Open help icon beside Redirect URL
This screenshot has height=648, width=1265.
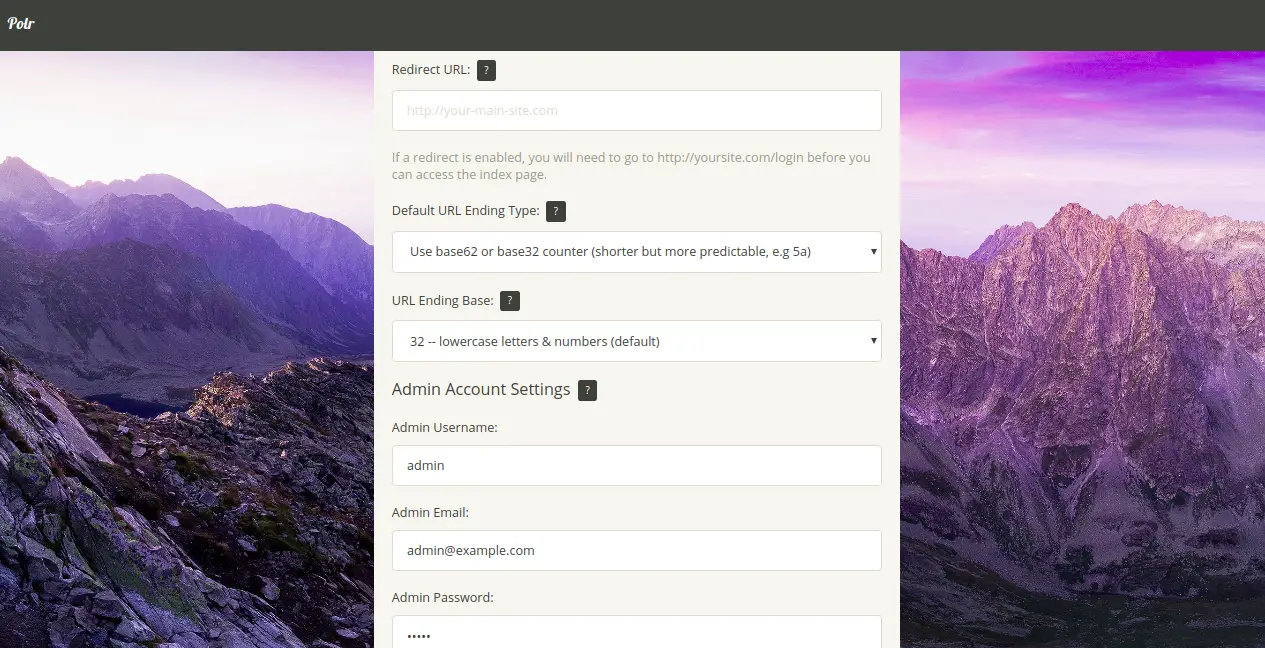click(486, 70)
